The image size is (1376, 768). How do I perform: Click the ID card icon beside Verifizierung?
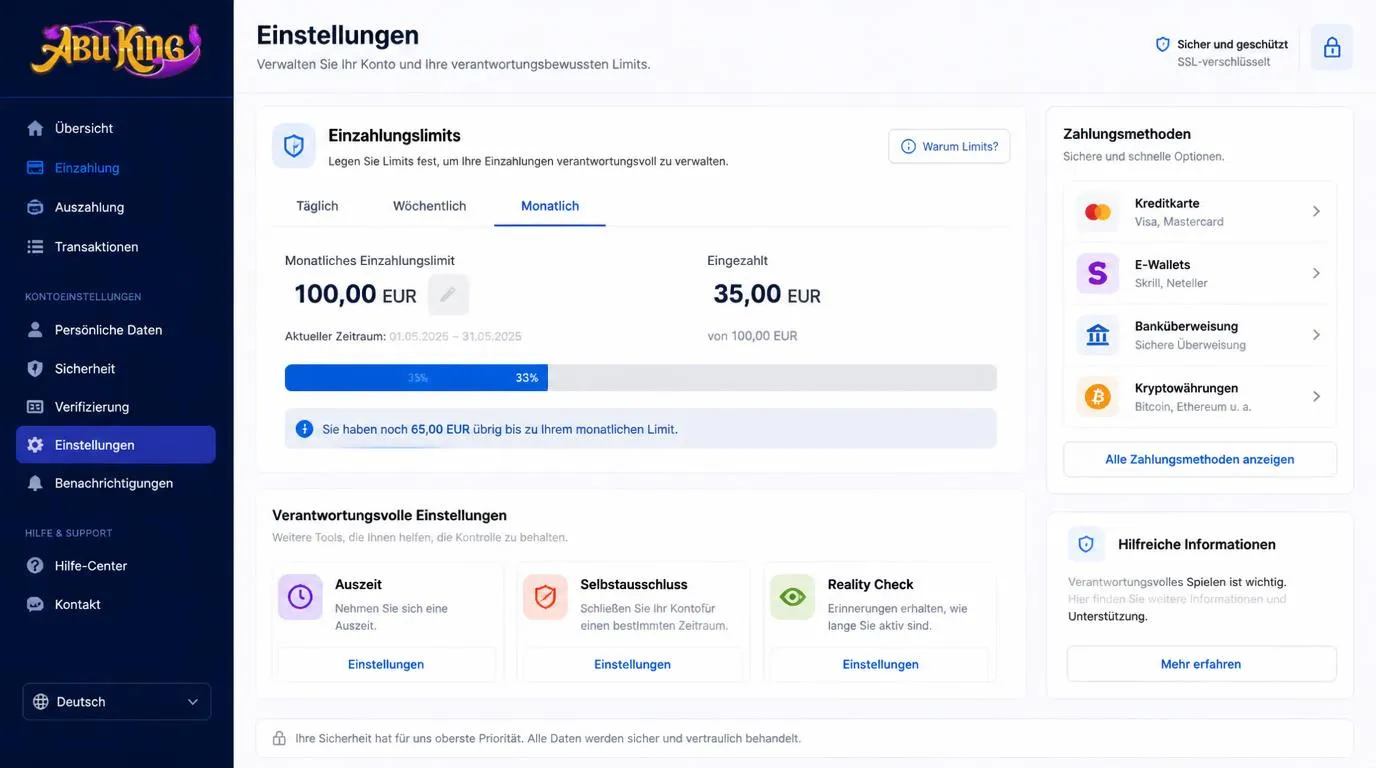35,406
